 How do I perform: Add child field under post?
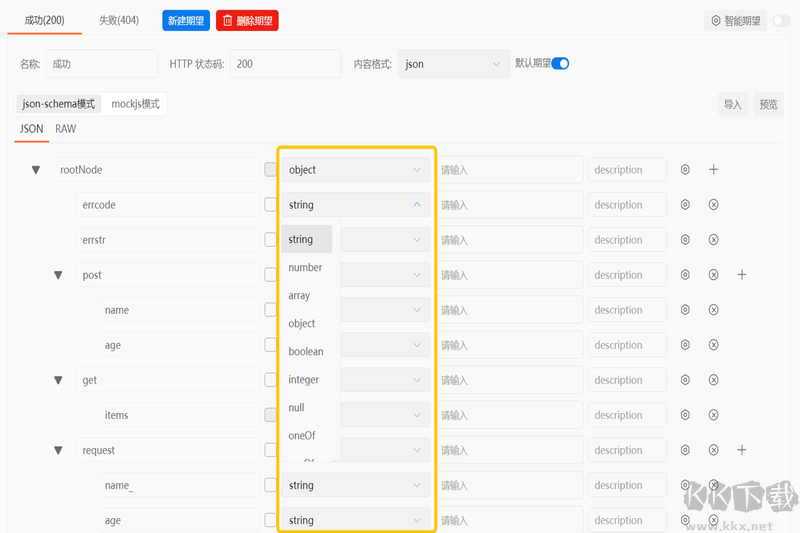pos(742,274)
